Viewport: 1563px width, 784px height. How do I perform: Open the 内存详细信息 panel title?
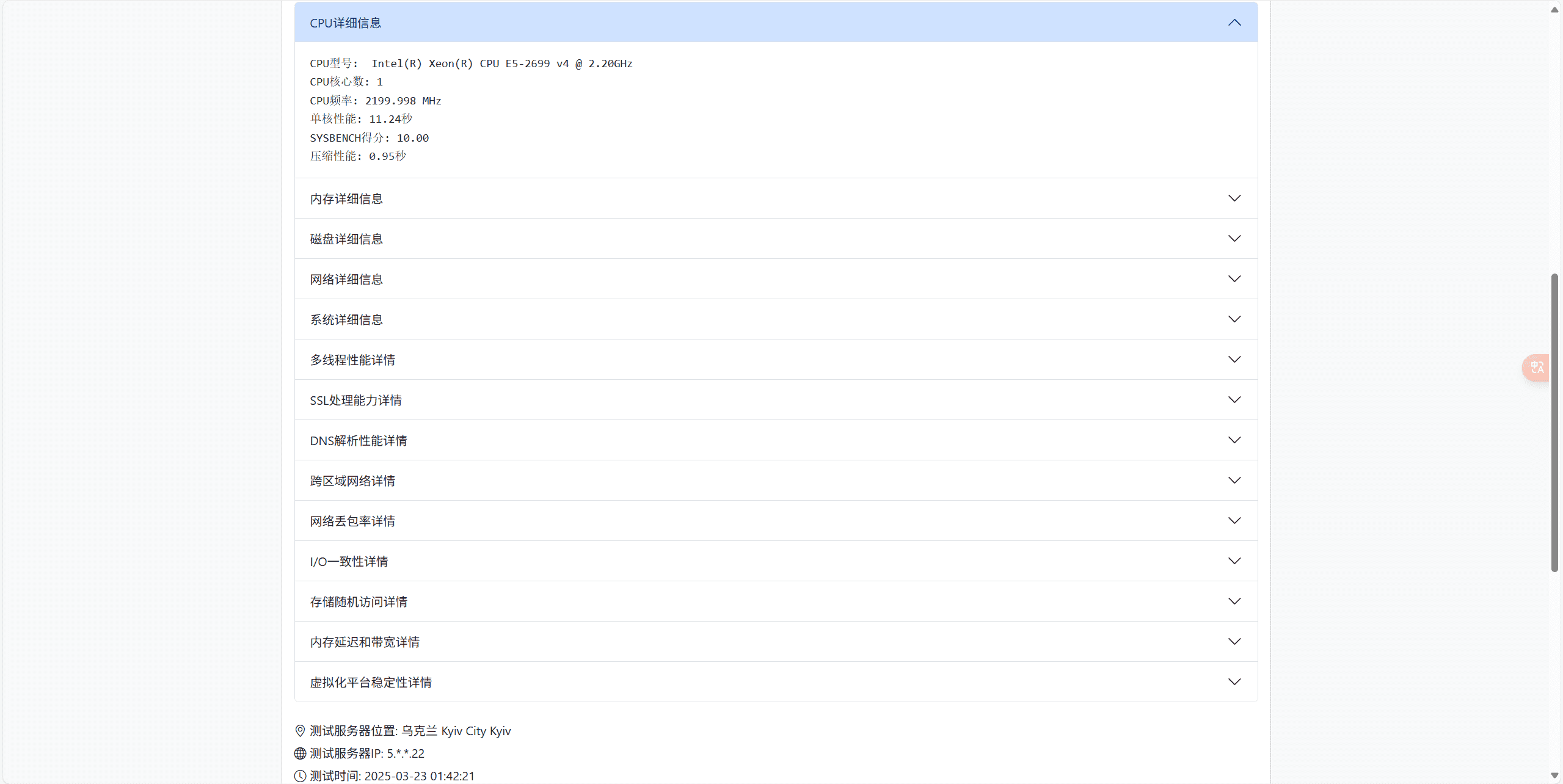pos(346,199)
